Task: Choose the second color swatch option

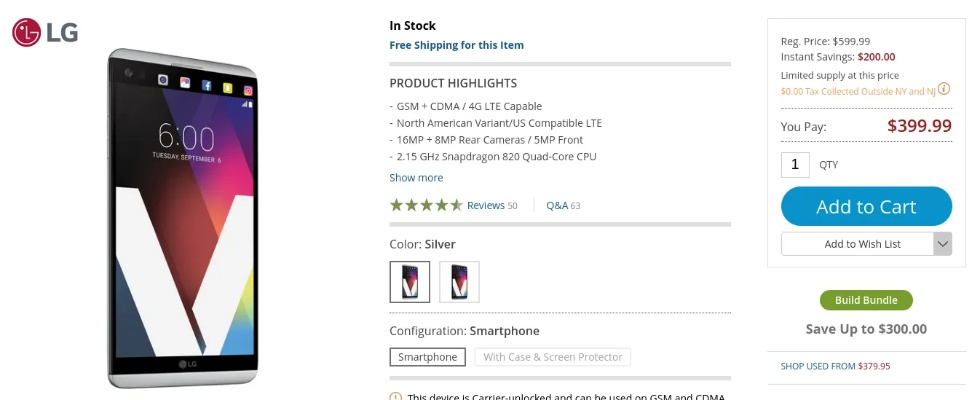Action: click(459, 282)
